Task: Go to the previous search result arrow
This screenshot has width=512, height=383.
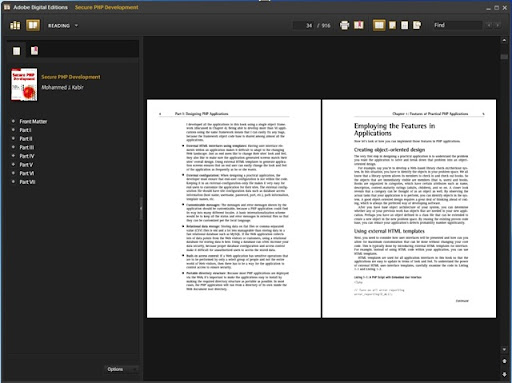Action: tap(489, 25)
